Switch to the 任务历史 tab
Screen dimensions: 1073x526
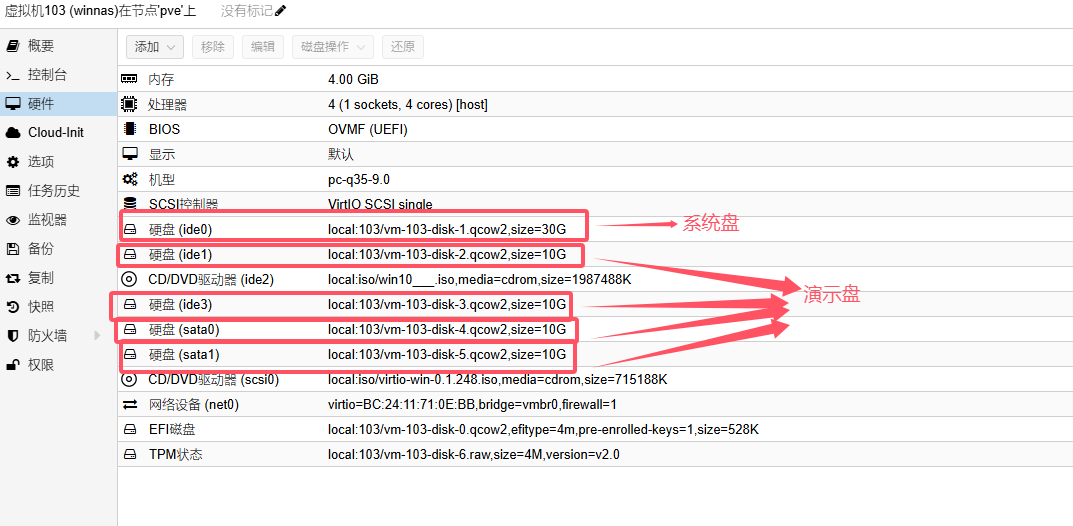coord(53,191)
